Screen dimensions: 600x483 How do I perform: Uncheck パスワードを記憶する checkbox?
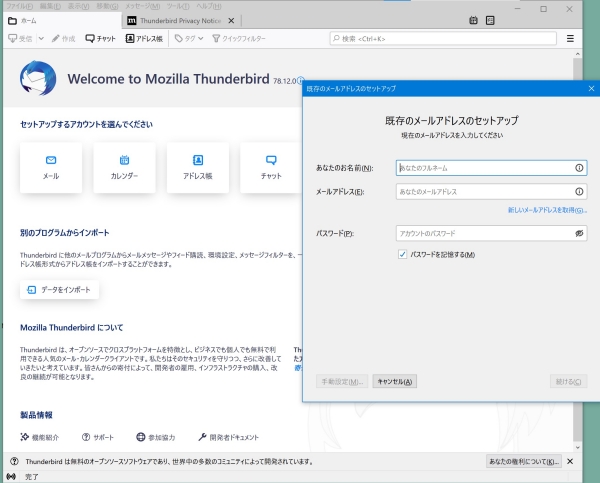[x=402, y=255]
